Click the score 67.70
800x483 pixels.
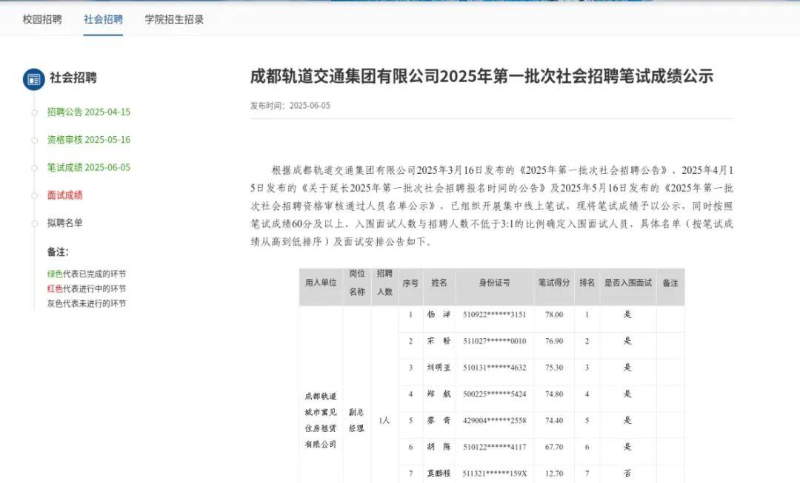click(554, 447)
